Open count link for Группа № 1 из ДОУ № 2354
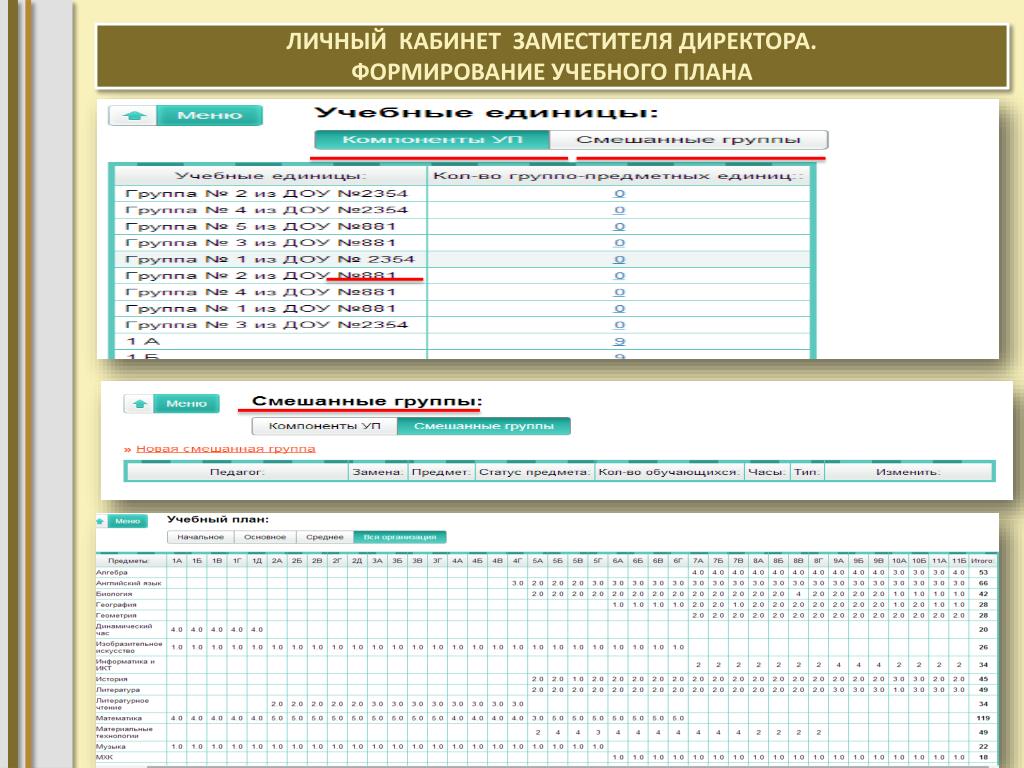1024x768 pixels. (x=619, y=259)
